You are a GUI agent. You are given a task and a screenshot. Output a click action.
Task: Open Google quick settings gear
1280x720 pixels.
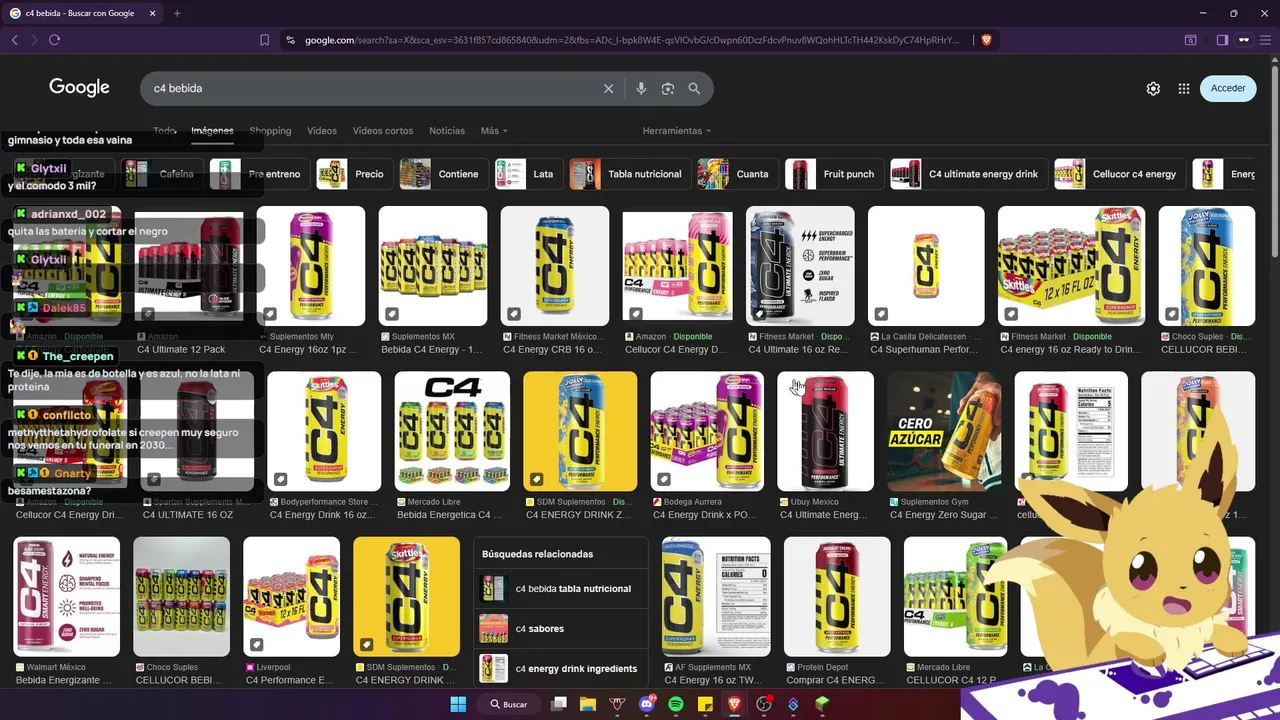pyautogui.click(x=1153, y=88)
